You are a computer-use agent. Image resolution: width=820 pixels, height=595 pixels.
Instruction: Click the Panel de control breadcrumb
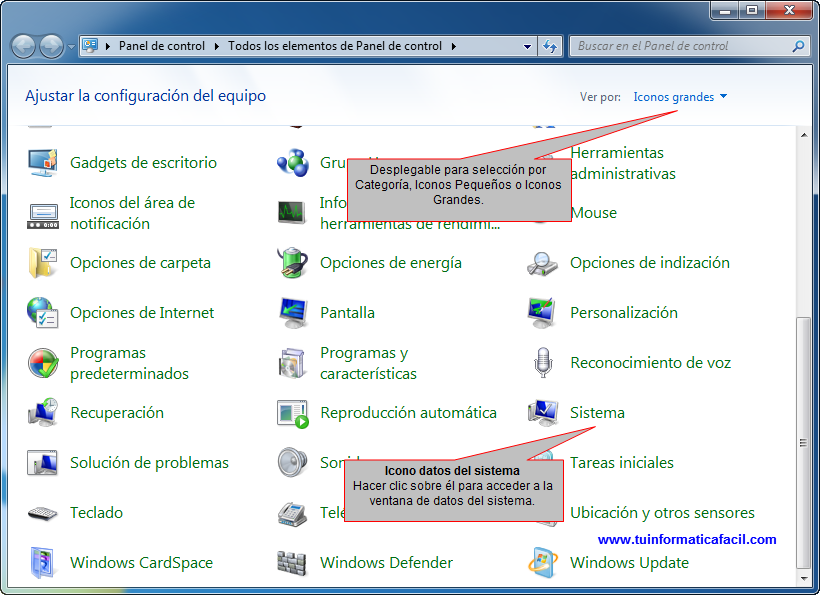(162, 46)
